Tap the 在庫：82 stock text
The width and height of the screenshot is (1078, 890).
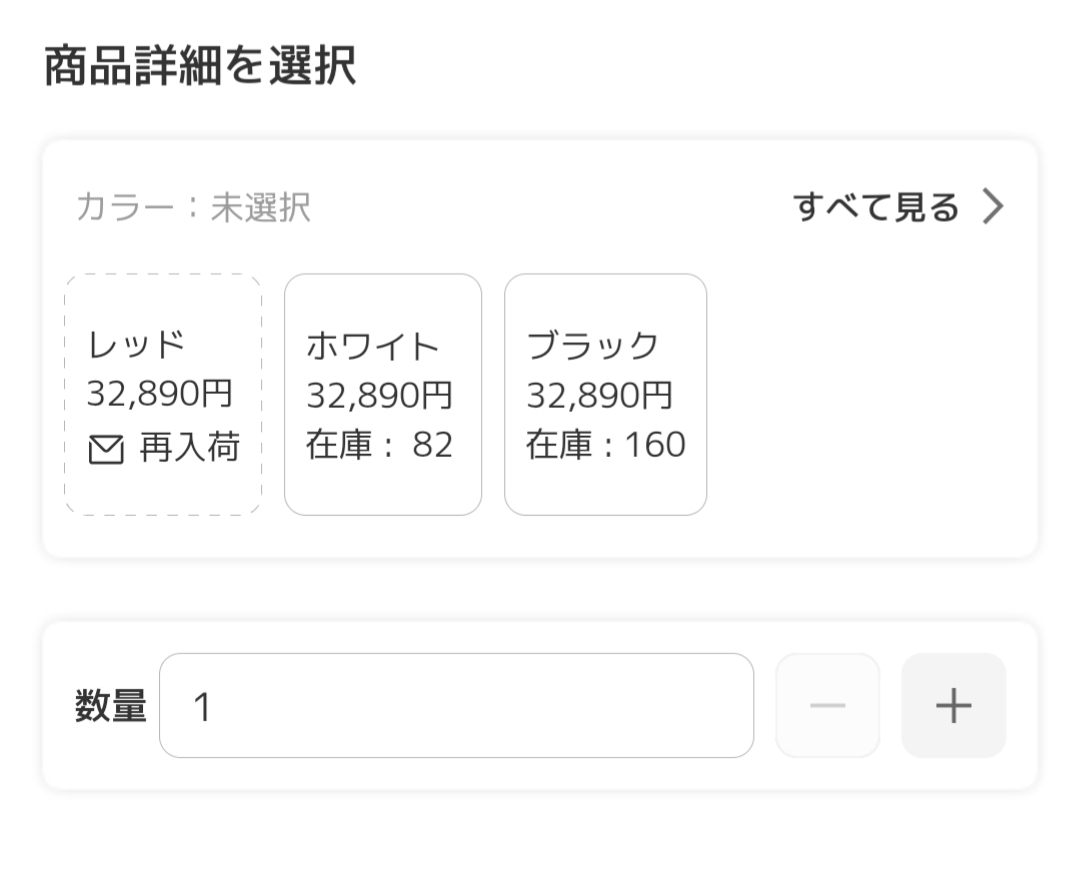tap(380, 445)
